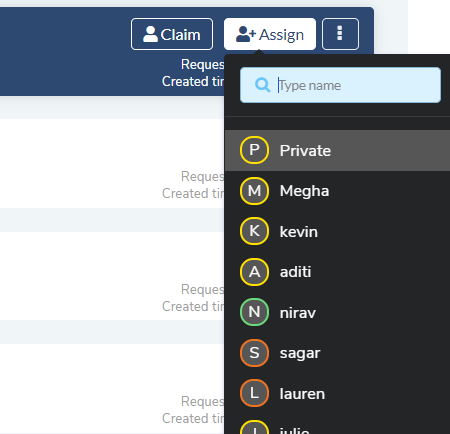Click the green N avatar for nirav

[254, 312]
